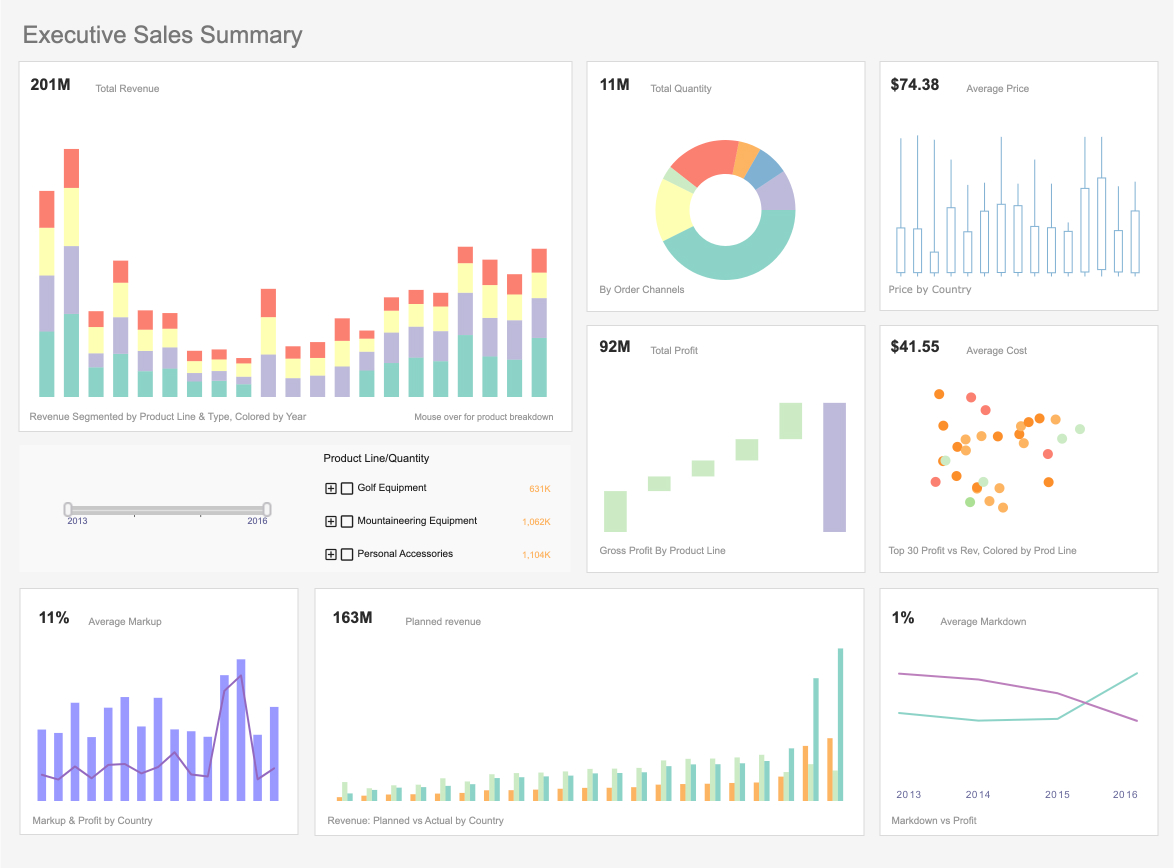Click the lowest green waterfall profit block

(x=615, y=512)
